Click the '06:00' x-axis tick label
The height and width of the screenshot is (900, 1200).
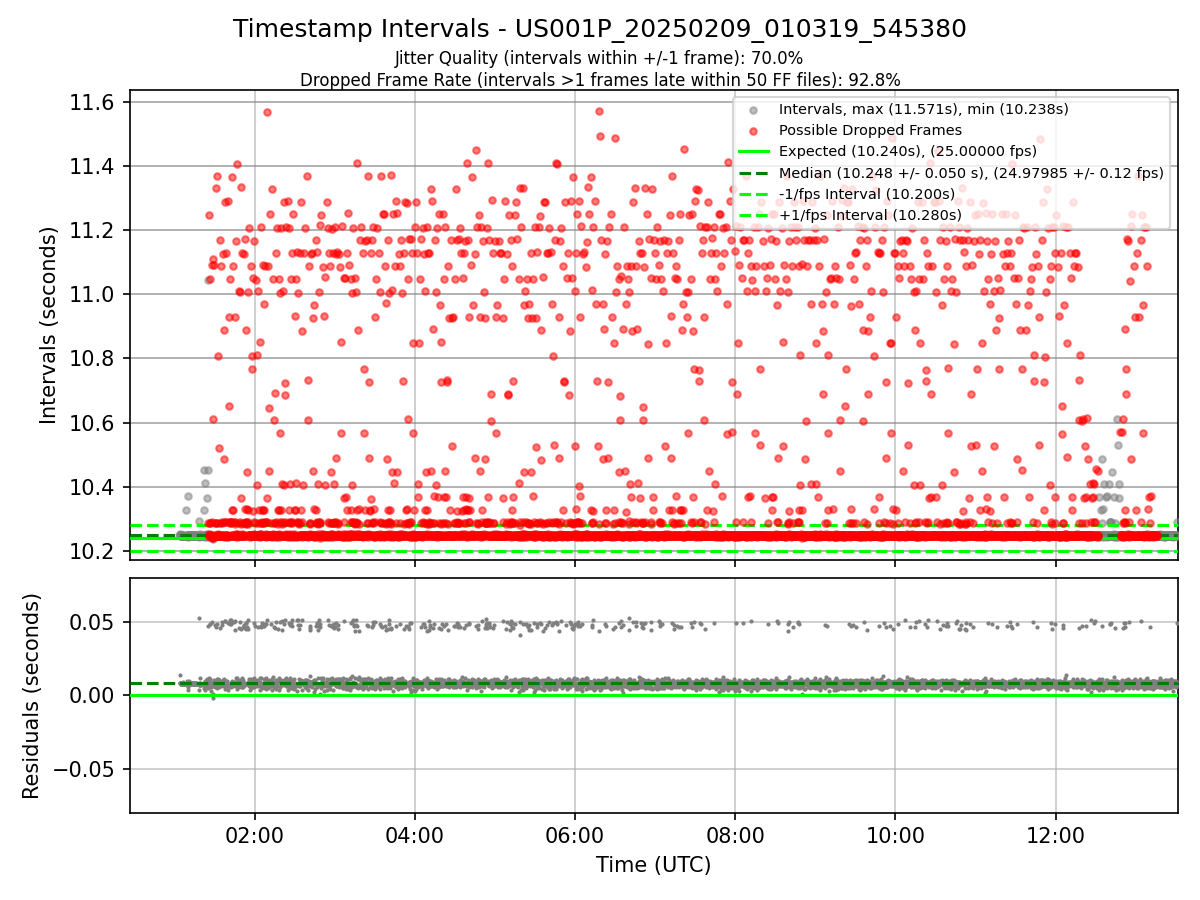[x=574, y=834]
